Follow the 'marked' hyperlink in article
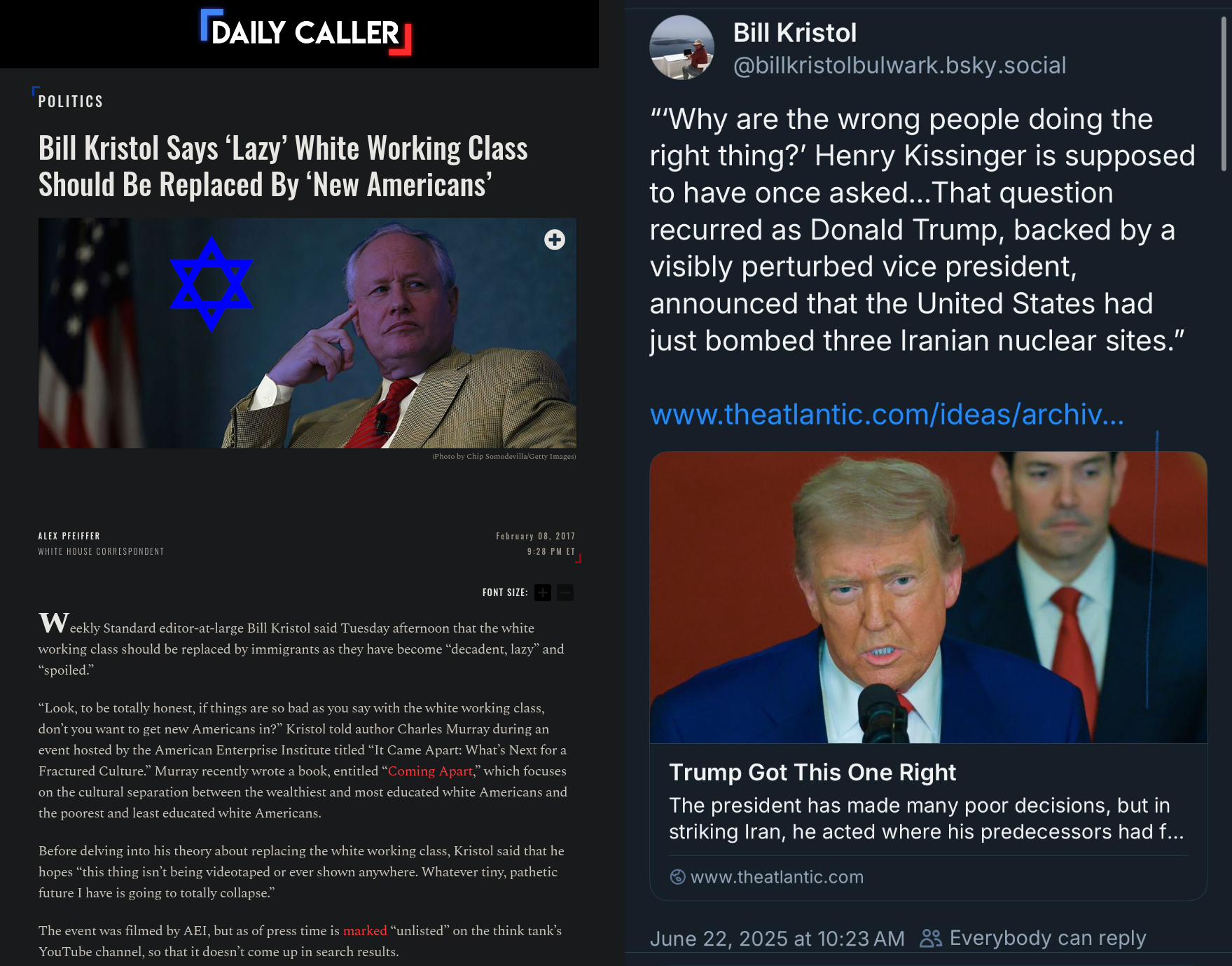The width and height of the screenshot is (1232, 966). tap(364, 930)
